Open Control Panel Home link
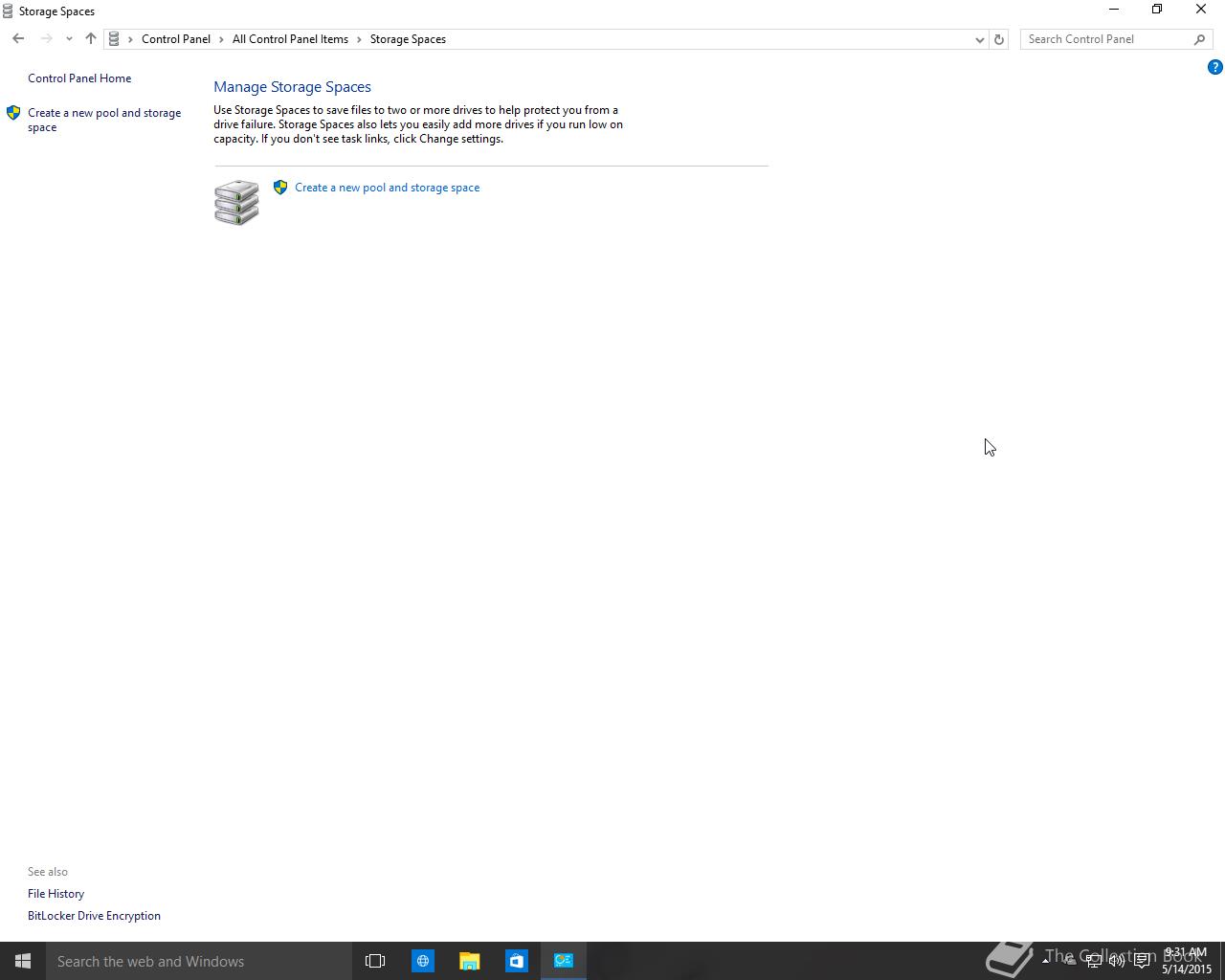 click(79, 78)
